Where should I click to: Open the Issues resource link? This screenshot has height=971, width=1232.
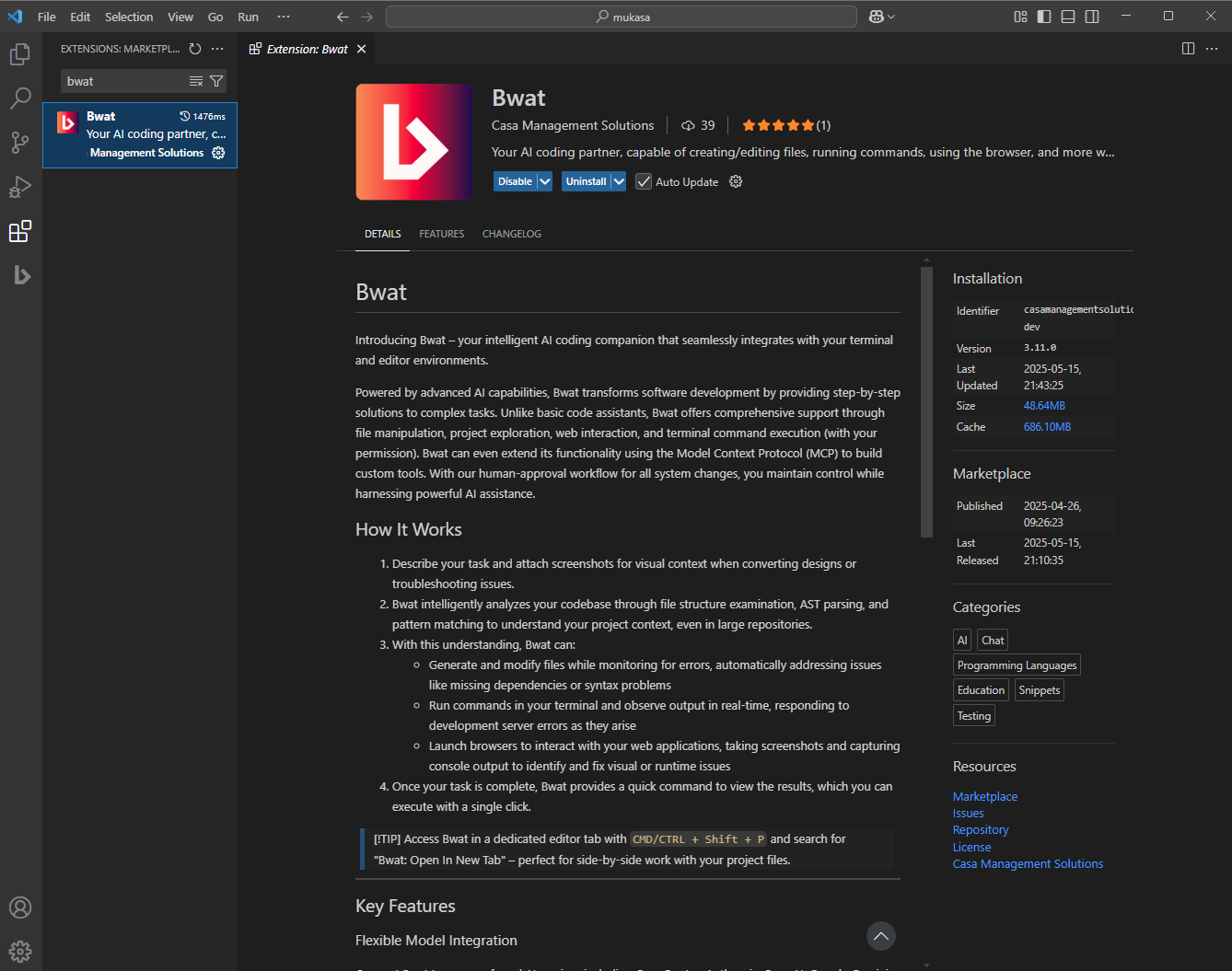click(969, 813)
